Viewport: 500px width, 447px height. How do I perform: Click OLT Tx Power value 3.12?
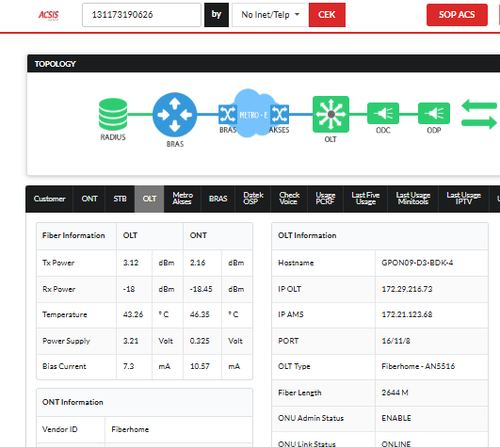131,263
